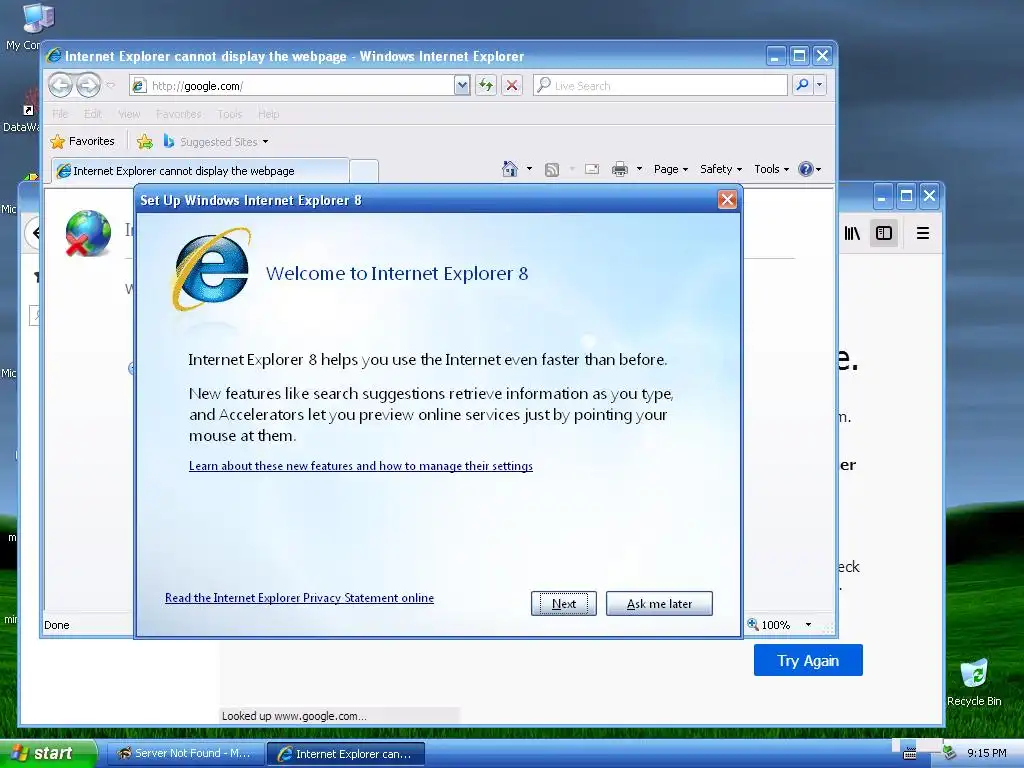Screen dimensions: 1024x768
Task: Click the Read Mail icon
Action: [592, 169]
